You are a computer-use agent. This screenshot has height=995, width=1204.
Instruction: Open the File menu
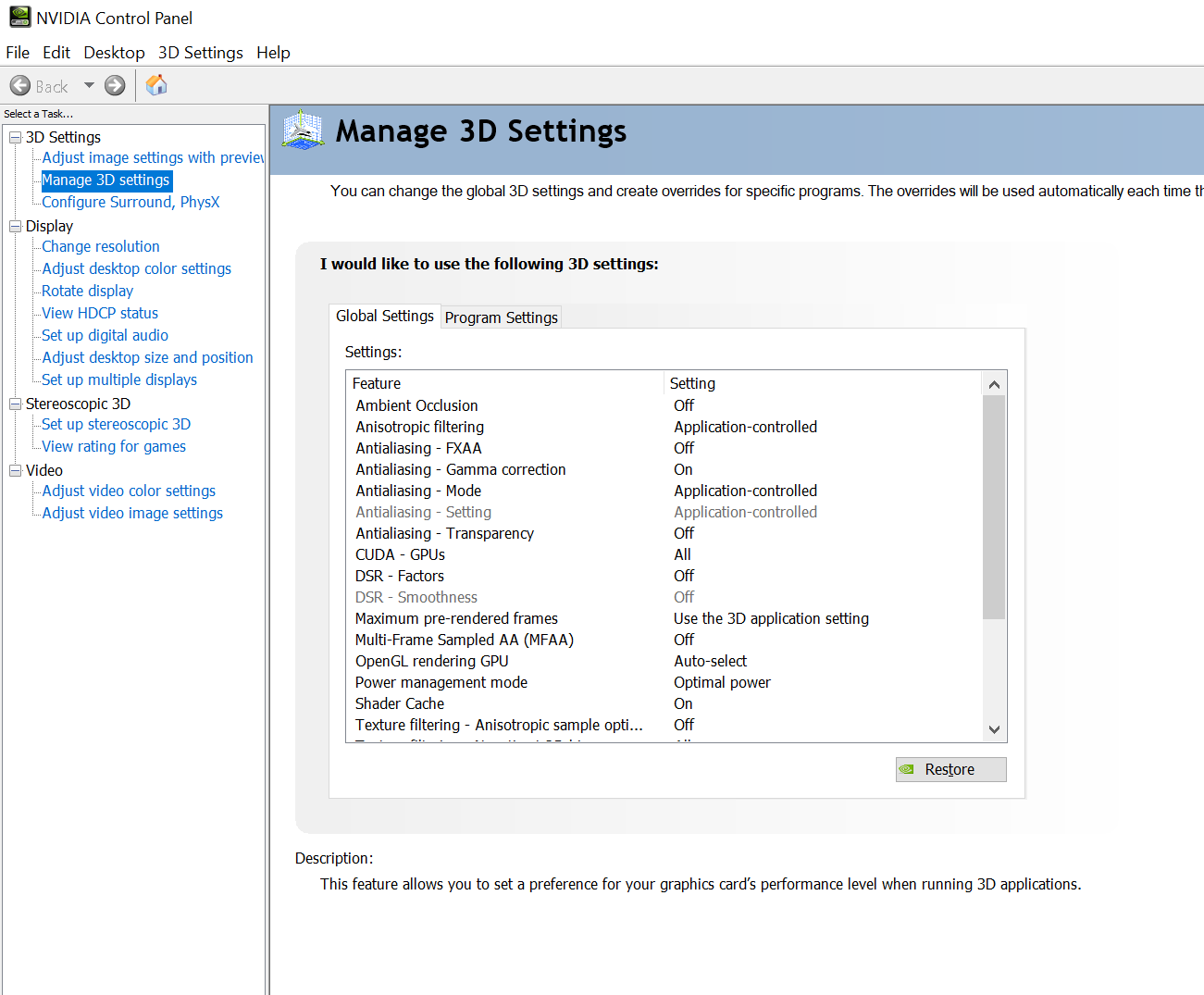(x=18, y=53)
